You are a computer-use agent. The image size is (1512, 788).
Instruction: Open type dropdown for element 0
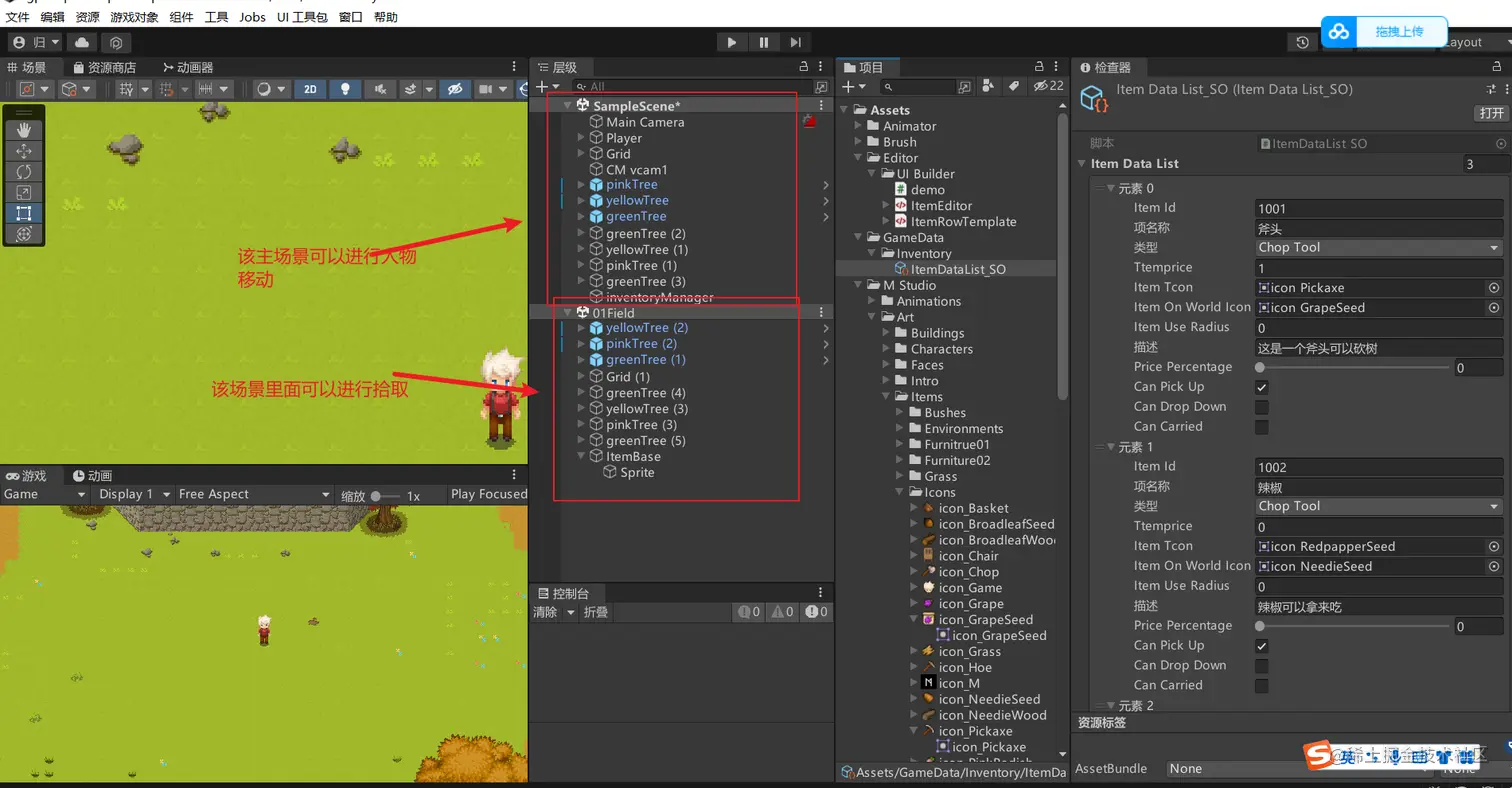point(1379,248)
